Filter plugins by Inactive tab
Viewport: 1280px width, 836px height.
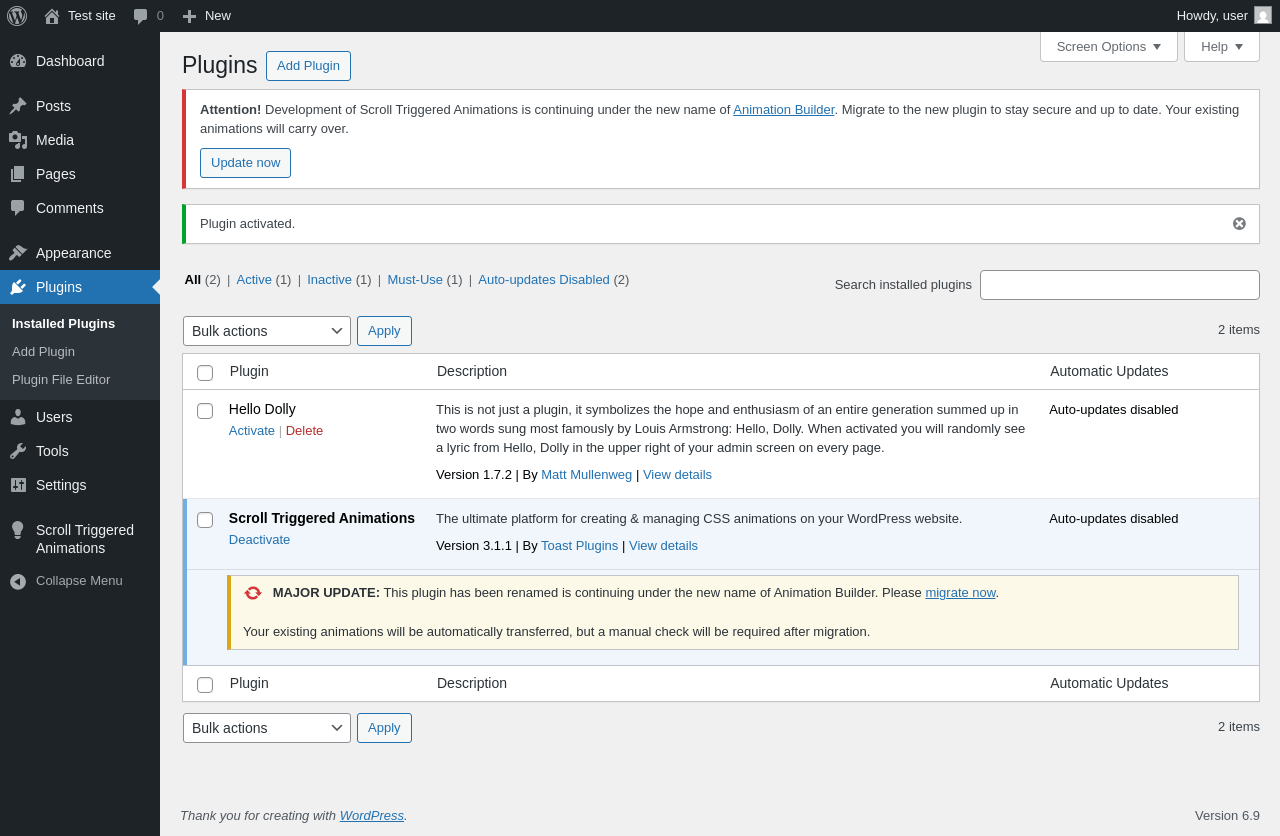[x=329, y=280]
